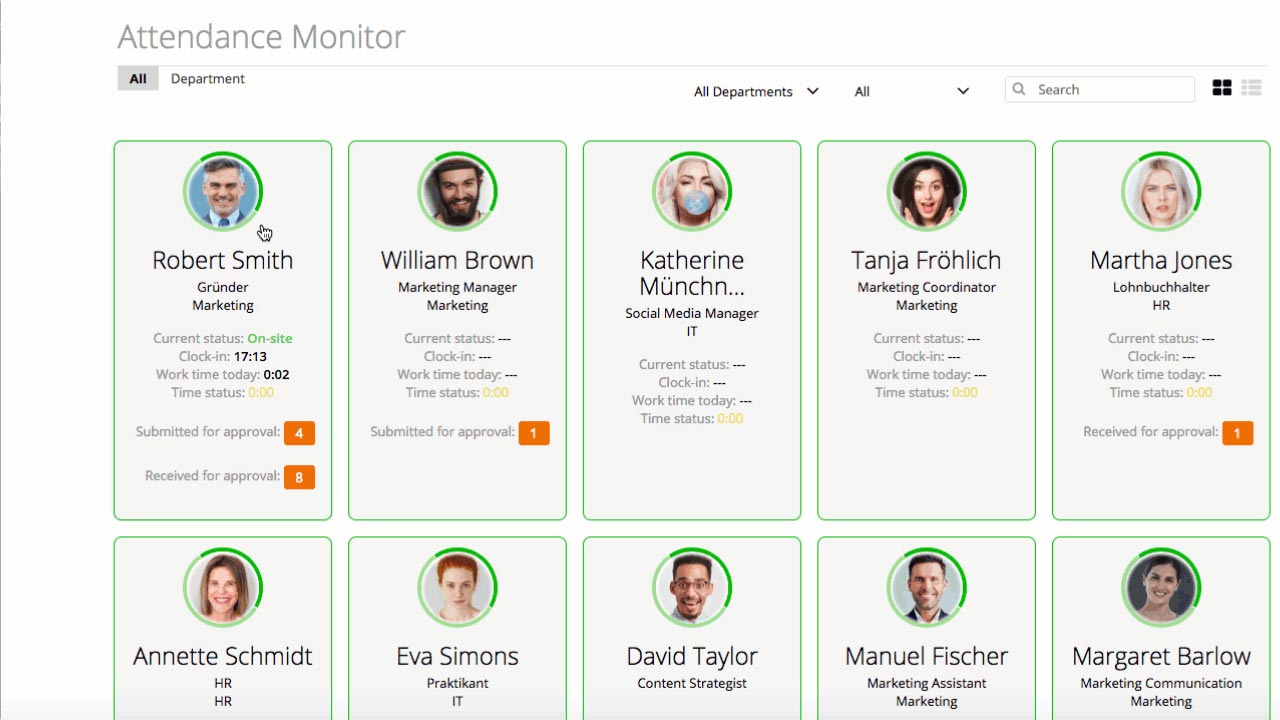Open Martha Jones's received approvals badge 1
The image size is (1280, 720).
1237,433
